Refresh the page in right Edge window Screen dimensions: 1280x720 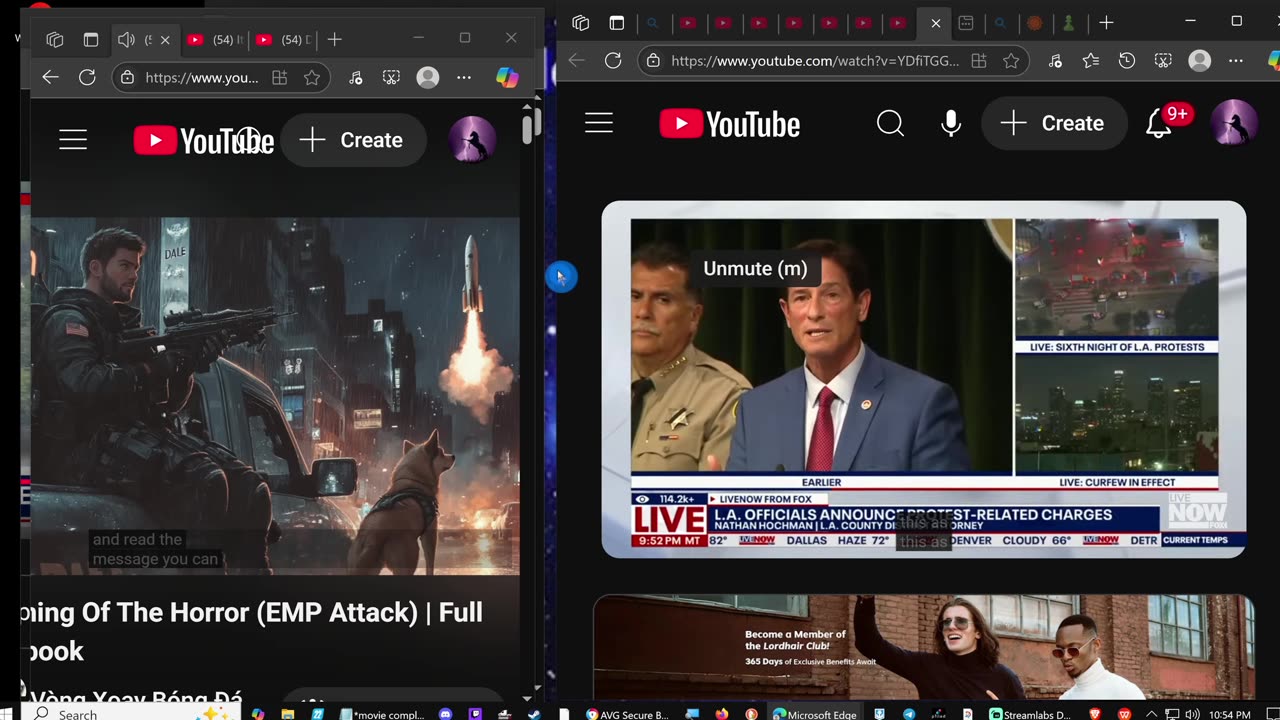tap(613, 61)
